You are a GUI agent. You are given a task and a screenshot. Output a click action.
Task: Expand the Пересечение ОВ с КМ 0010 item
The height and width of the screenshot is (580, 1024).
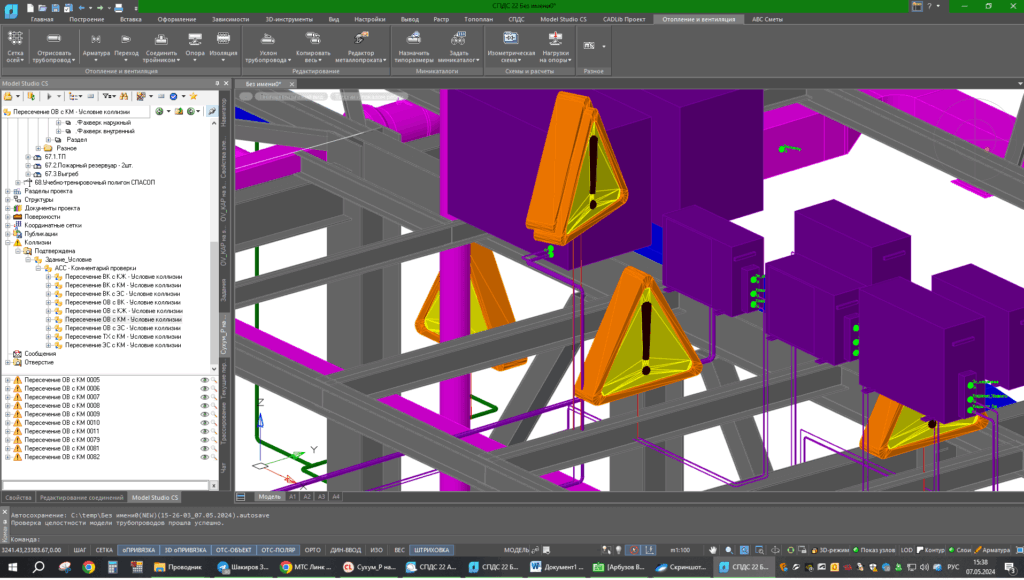click(8, 422)
